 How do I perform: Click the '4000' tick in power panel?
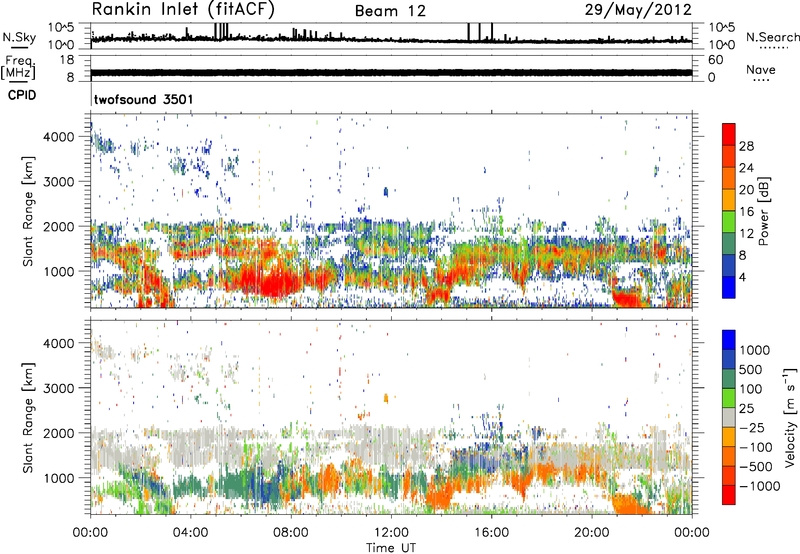click(x=59, y=137)
